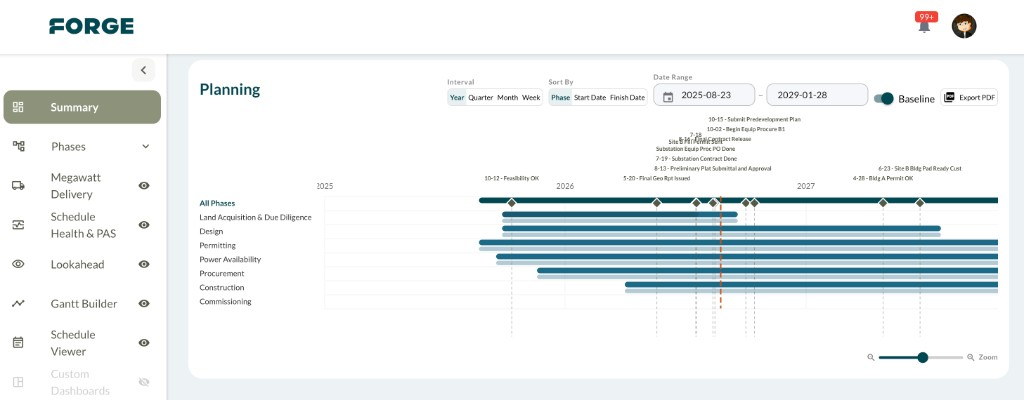This screenshot has width=1024, height=400.
Task: Open Gantt Builder in the sidebar
Action: [x=84, y=303]
